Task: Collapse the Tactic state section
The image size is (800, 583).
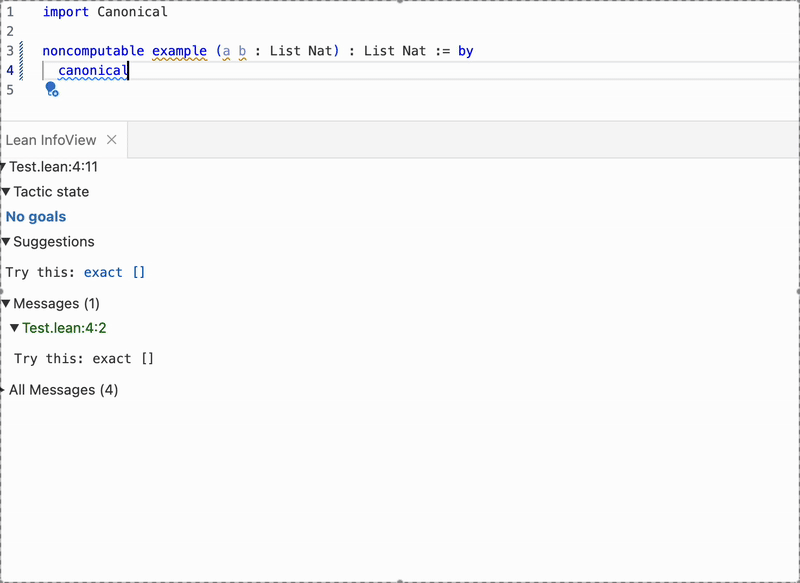Action: click(6, 192)
